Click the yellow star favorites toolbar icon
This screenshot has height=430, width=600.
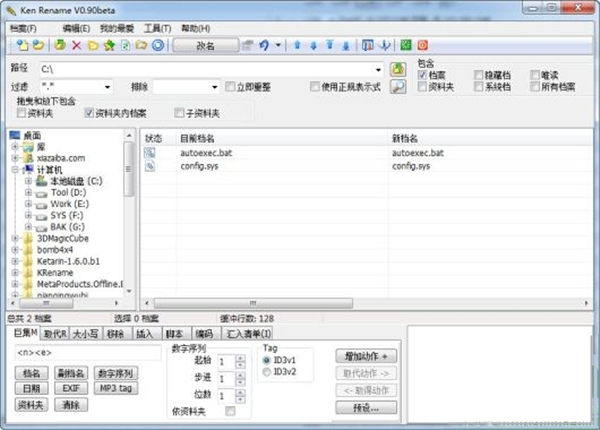coord(109,45)
